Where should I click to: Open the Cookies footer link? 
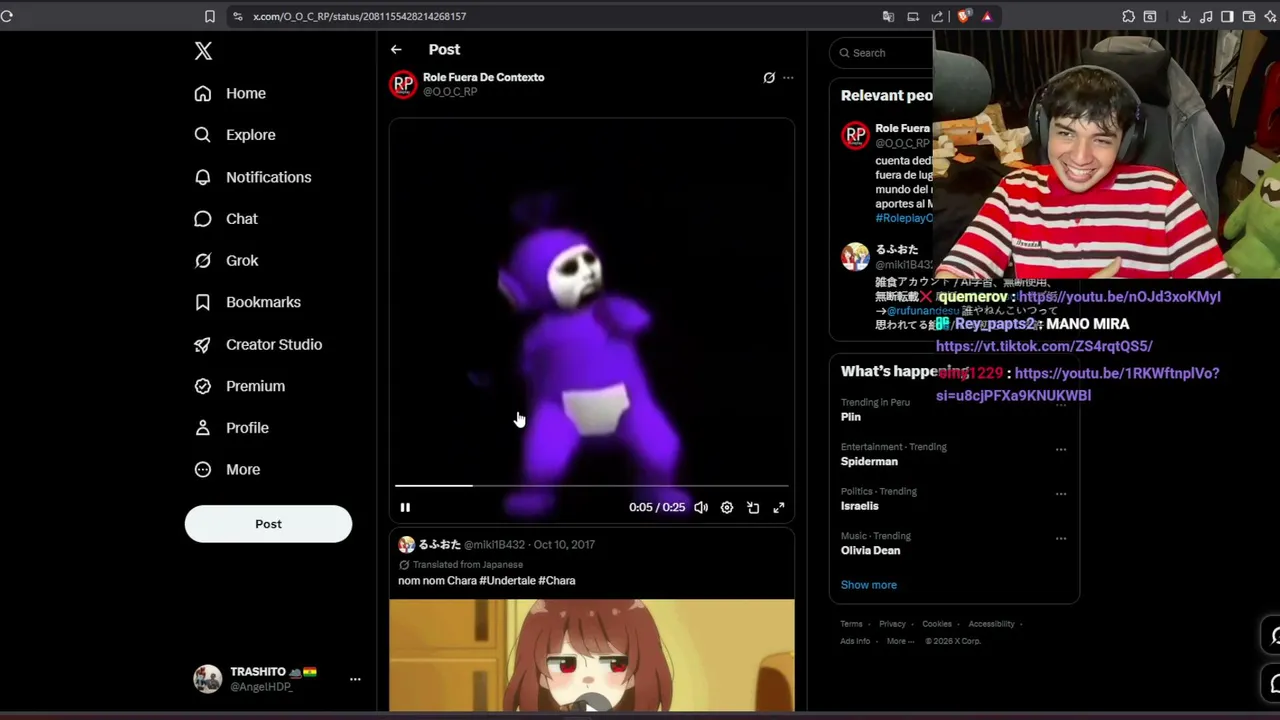point(937,624)
